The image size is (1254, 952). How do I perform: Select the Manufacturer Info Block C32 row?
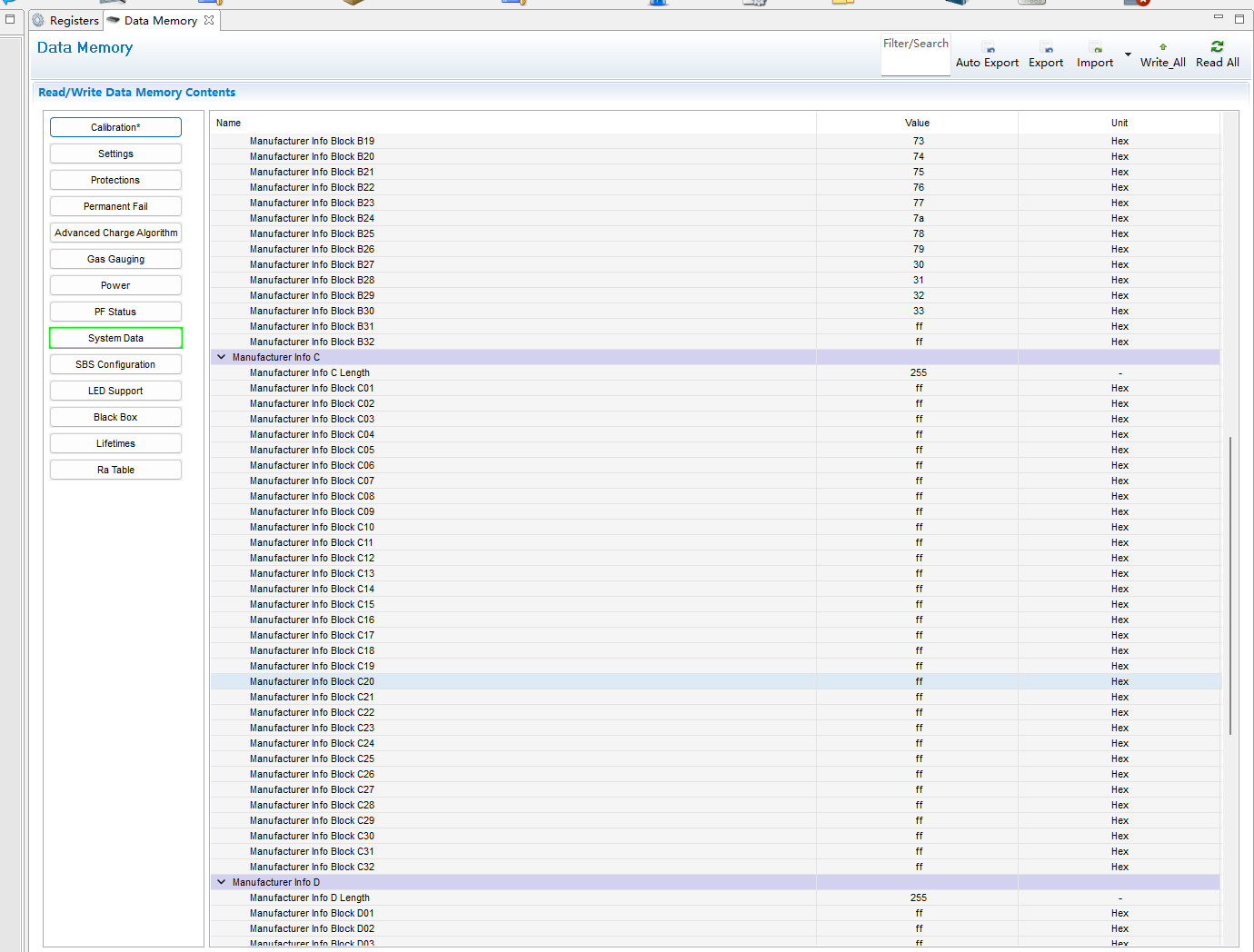tap(715, 867)
